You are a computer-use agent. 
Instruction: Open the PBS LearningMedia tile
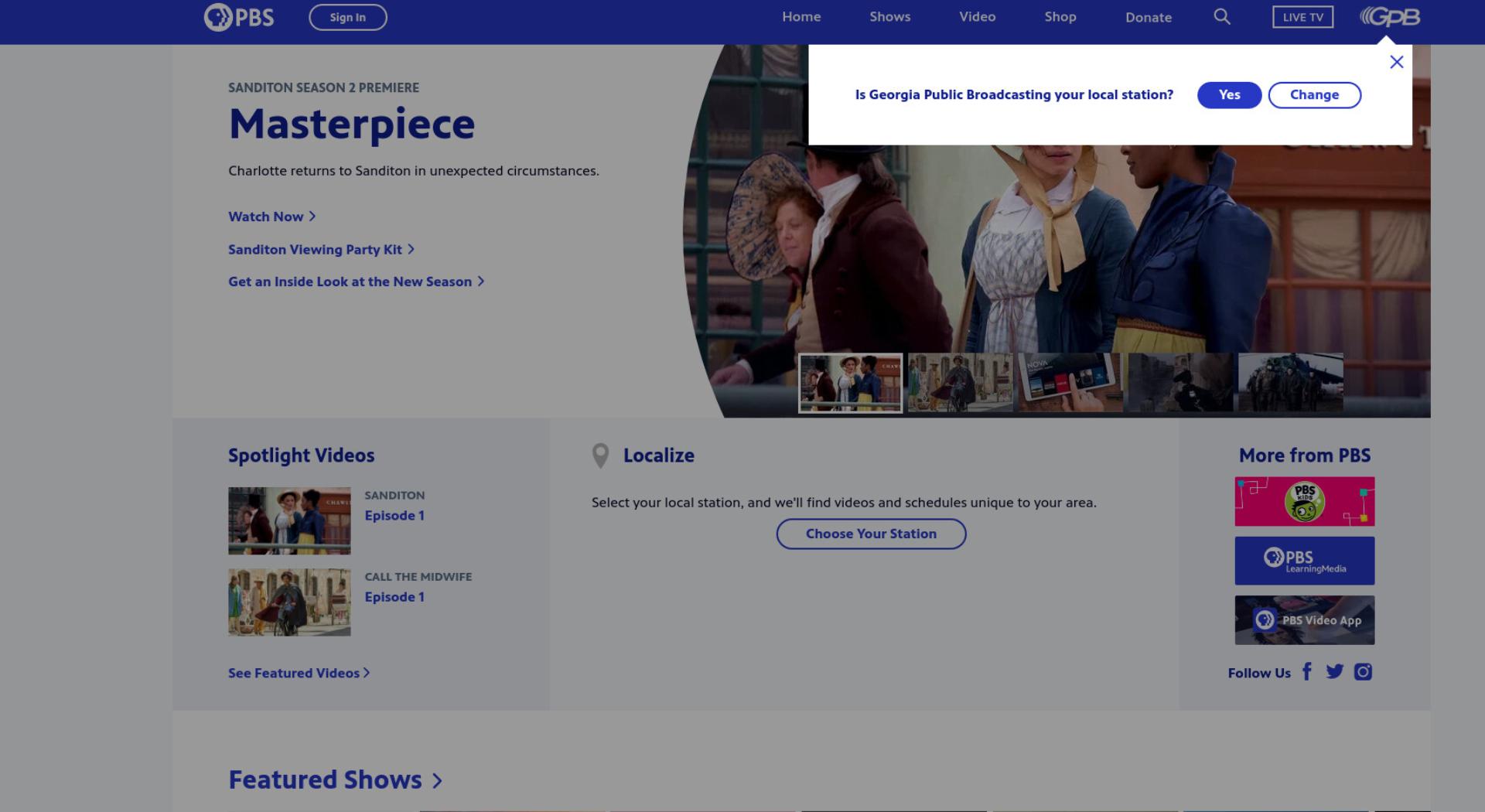point(1305,561)
